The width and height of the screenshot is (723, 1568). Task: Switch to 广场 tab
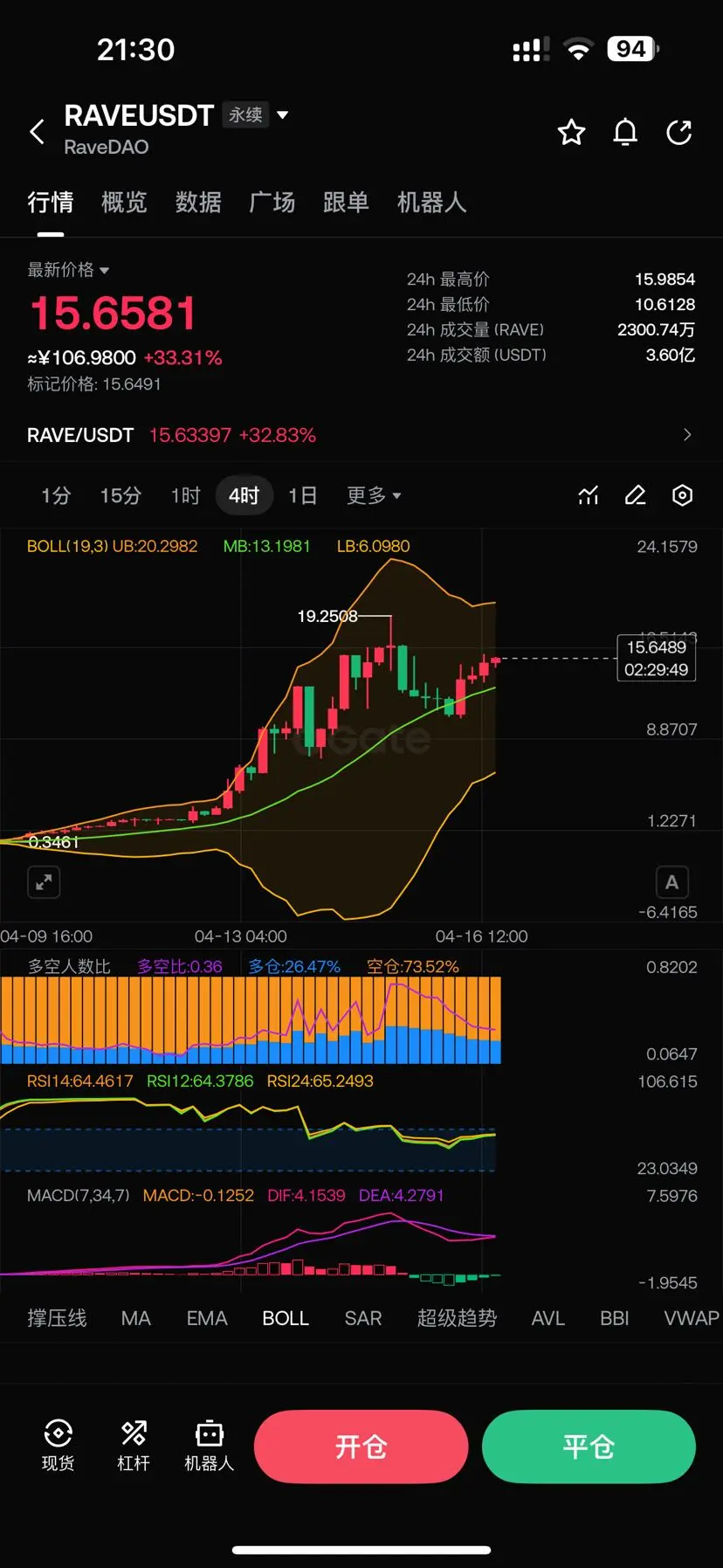click(x=272, y=203)
